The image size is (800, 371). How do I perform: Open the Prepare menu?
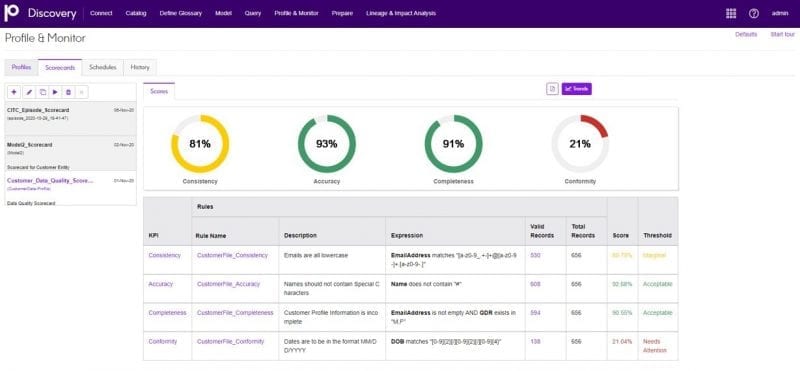[x=342, y=13]
